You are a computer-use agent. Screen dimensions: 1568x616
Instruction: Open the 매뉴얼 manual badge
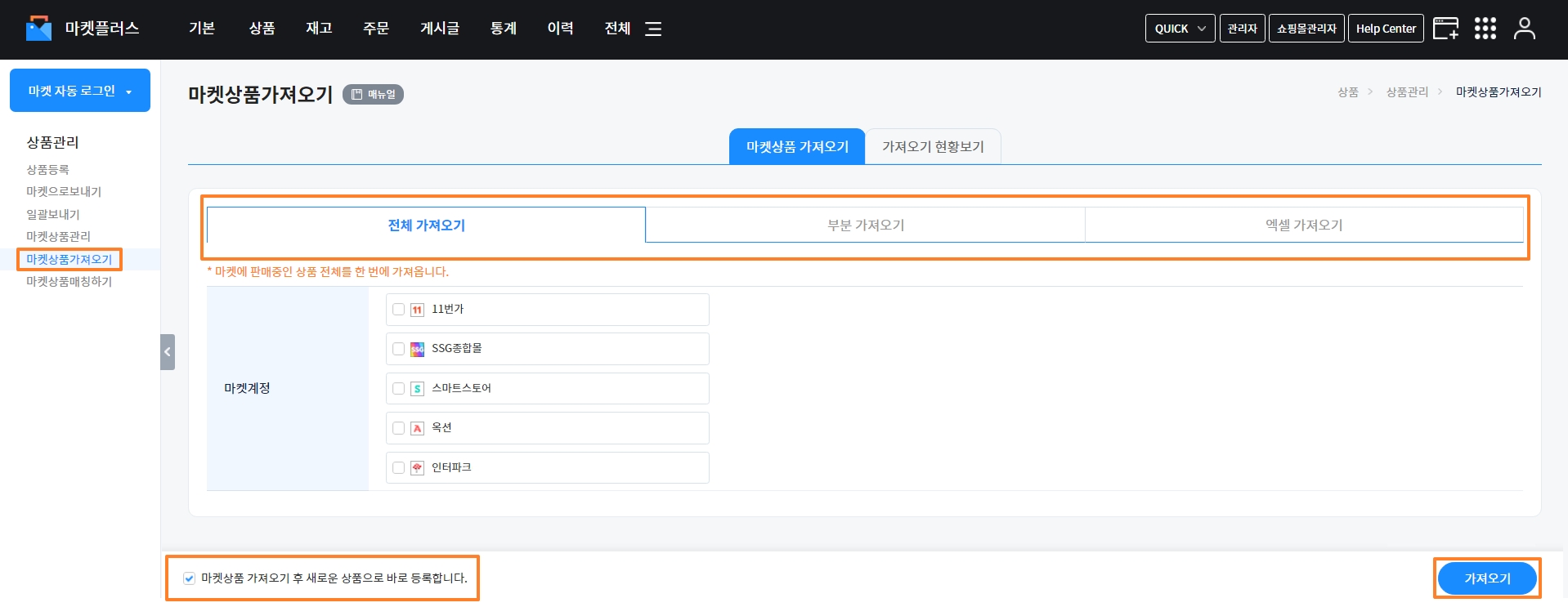tap(373, 95)
